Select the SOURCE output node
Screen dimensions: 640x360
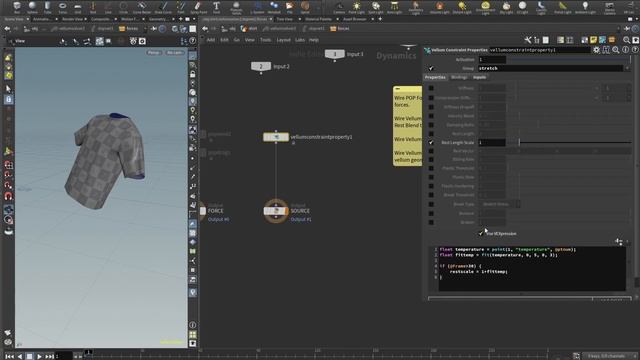tap(276, 211)
